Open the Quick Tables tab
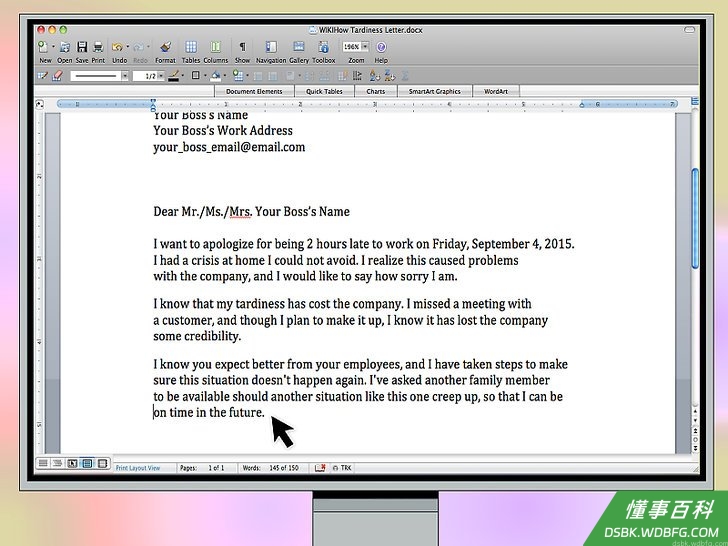This screenshot has width=728, height=546. [x=324, y=91]
